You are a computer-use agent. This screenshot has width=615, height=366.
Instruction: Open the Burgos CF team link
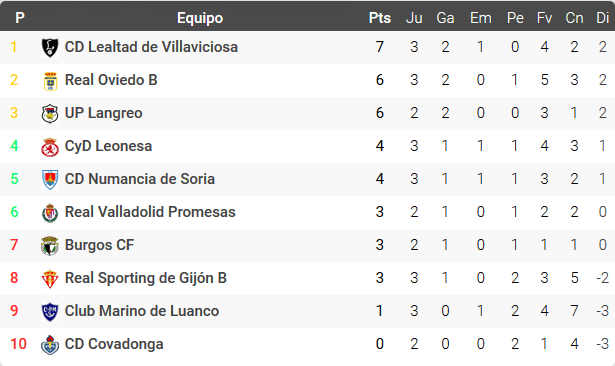(99, 245)
